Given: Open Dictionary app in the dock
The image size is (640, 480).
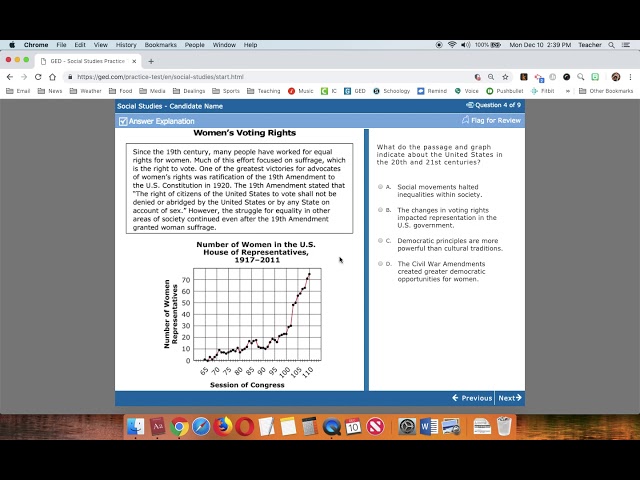Looking at the screenshot, I should tap(157, 427).
